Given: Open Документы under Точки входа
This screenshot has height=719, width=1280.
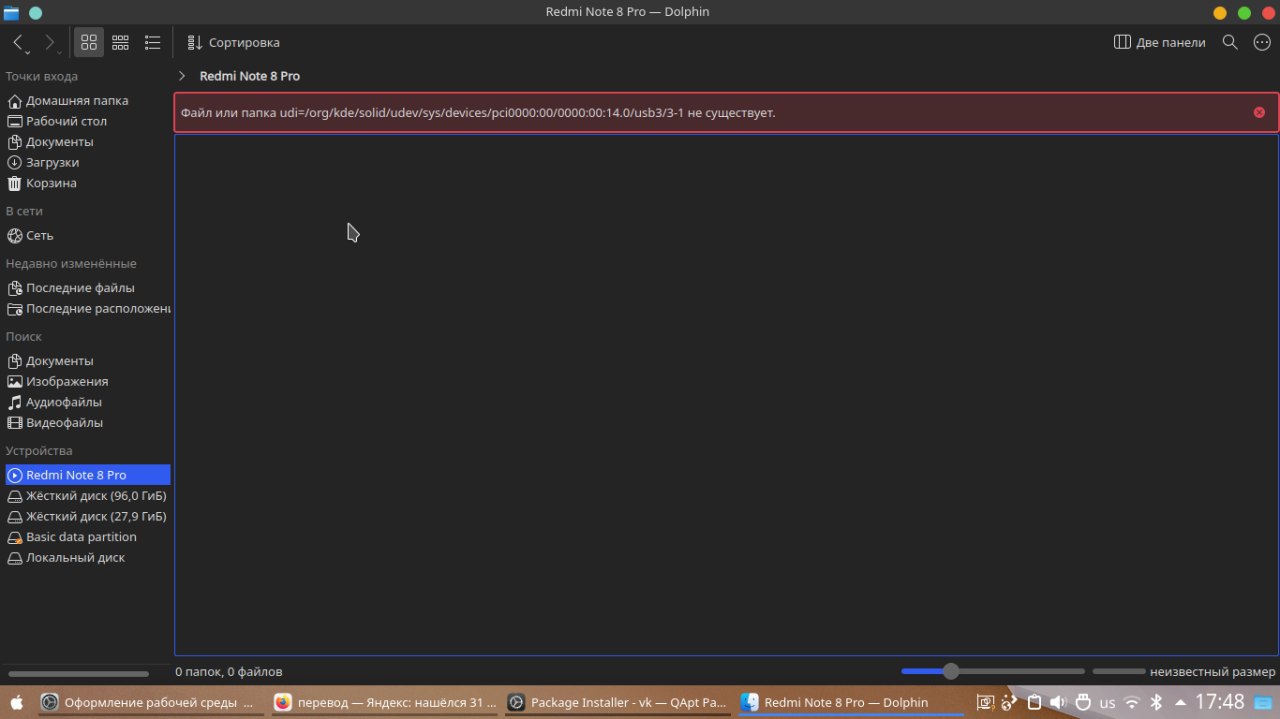Looking at the screenshot, I should (86, 142).
